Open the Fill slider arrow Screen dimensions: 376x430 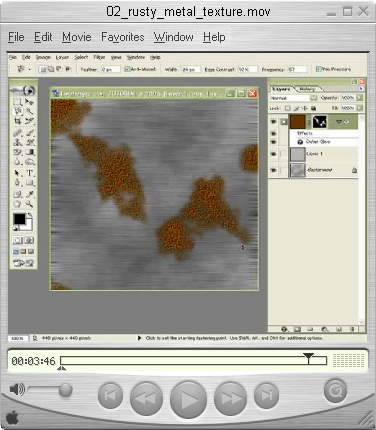click(359, 108)
